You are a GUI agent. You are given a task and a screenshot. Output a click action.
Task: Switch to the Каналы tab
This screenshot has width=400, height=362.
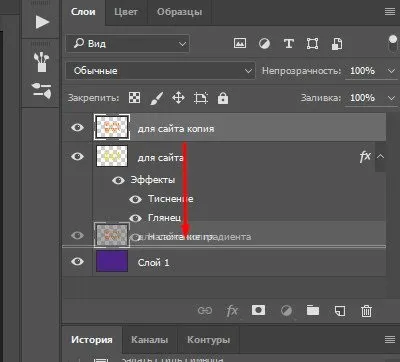pyautogui.click(x=150, y=340)
